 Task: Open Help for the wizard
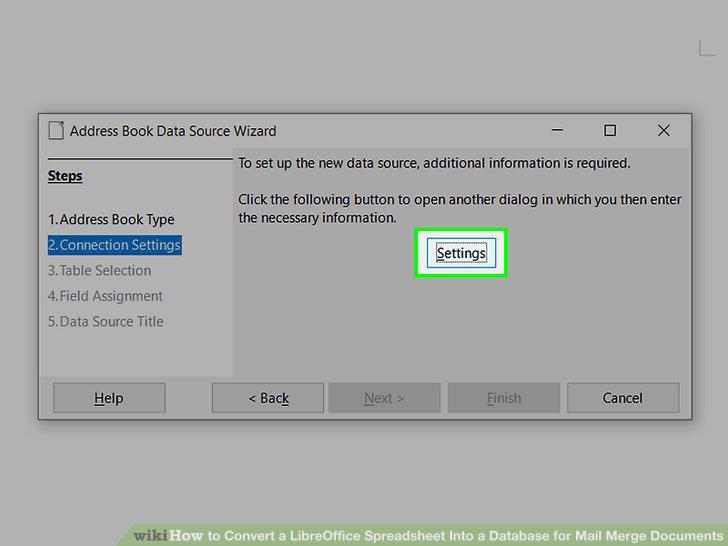[x=109, y=398]
